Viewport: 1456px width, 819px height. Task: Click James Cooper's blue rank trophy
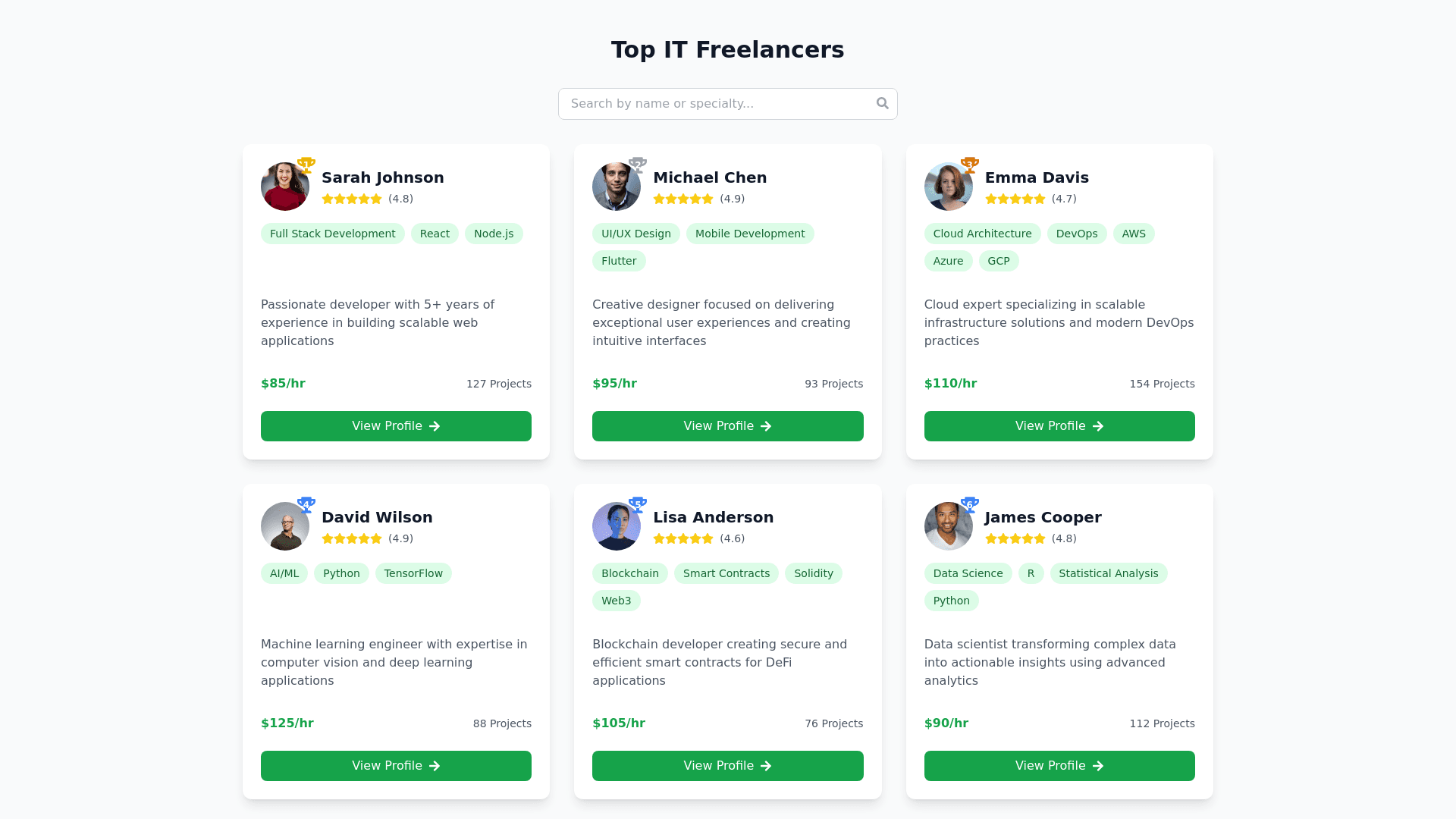(x=969, y=504)
